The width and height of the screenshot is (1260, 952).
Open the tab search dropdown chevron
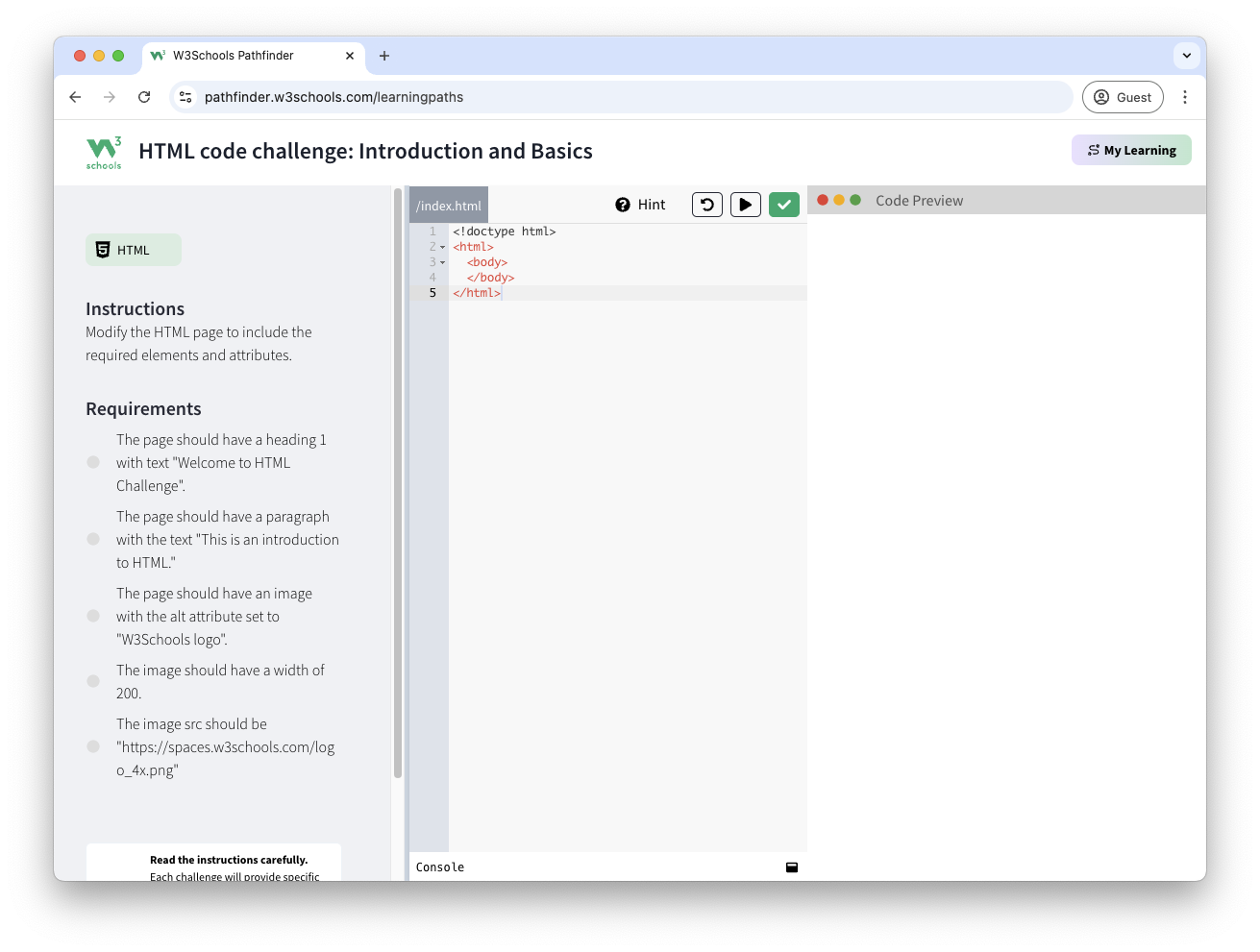pyautogui.click(x=1186, y=56)
